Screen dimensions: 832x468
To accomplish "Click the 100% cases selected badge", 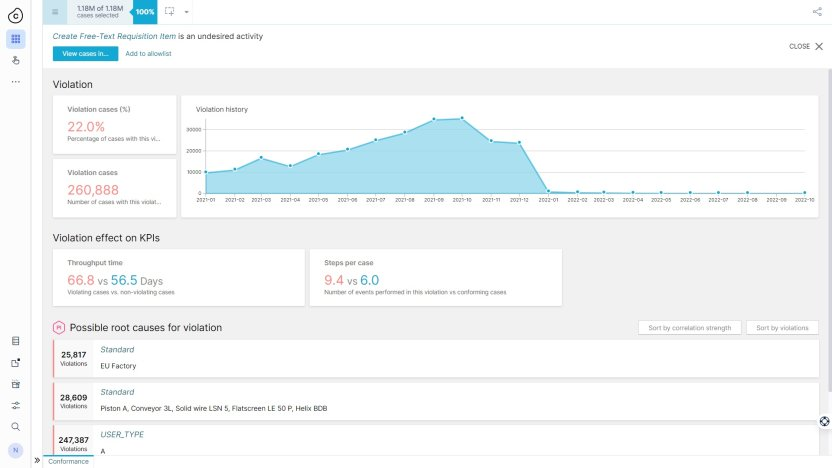I will (x=144, y=12).
